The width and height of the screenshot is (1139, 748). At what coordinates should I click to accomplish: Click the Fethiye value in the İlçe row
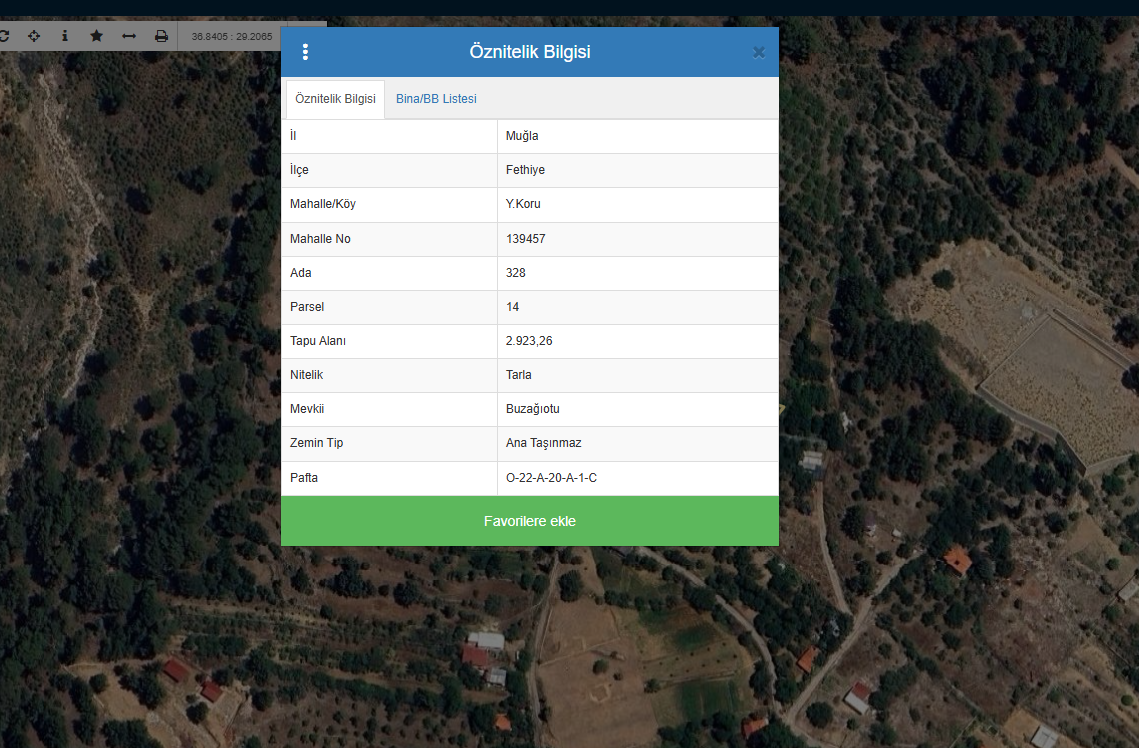coord(525,170)
